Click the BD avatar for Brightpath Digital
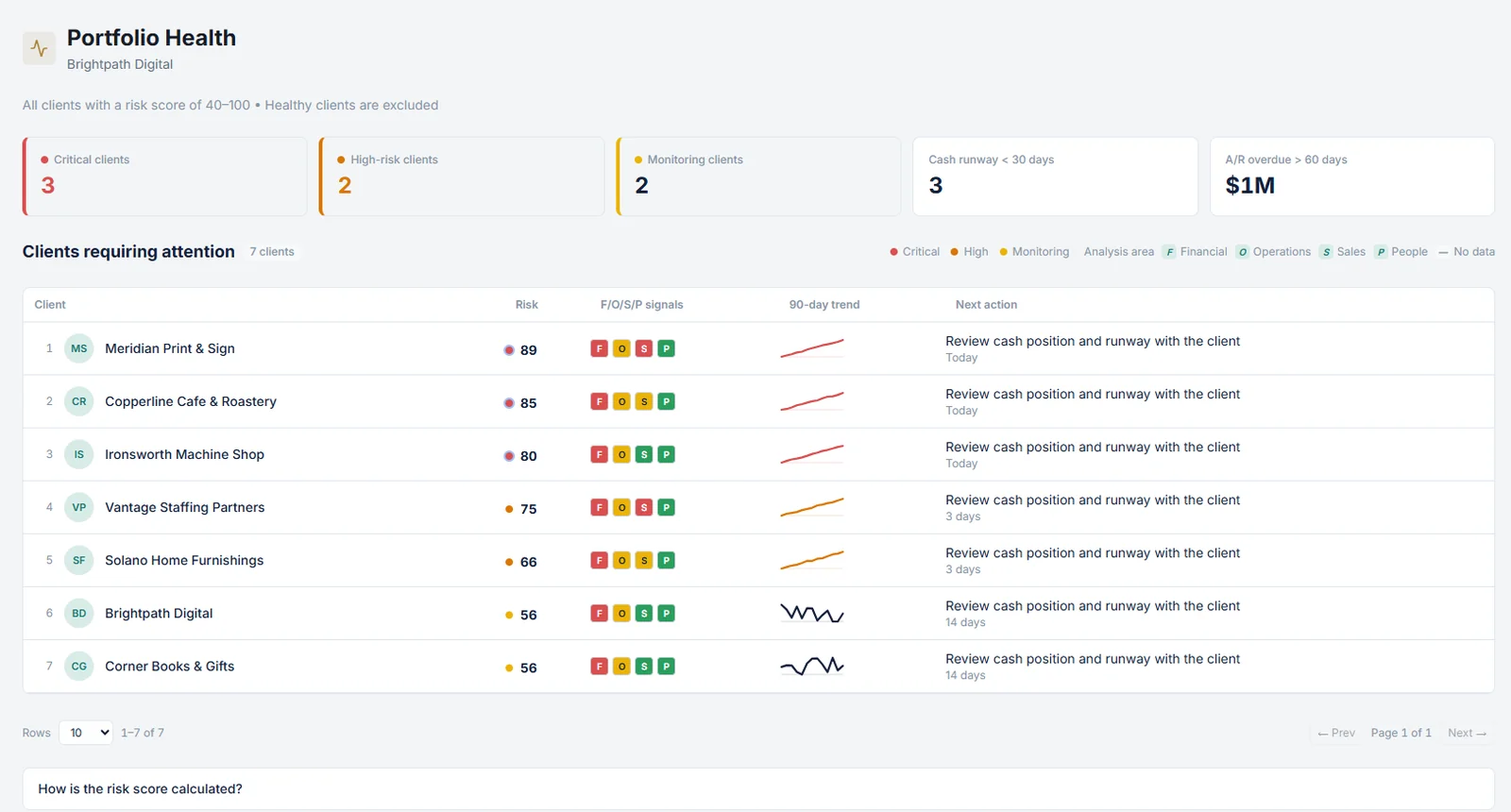Screen dimensions: 1511x812 79,613
